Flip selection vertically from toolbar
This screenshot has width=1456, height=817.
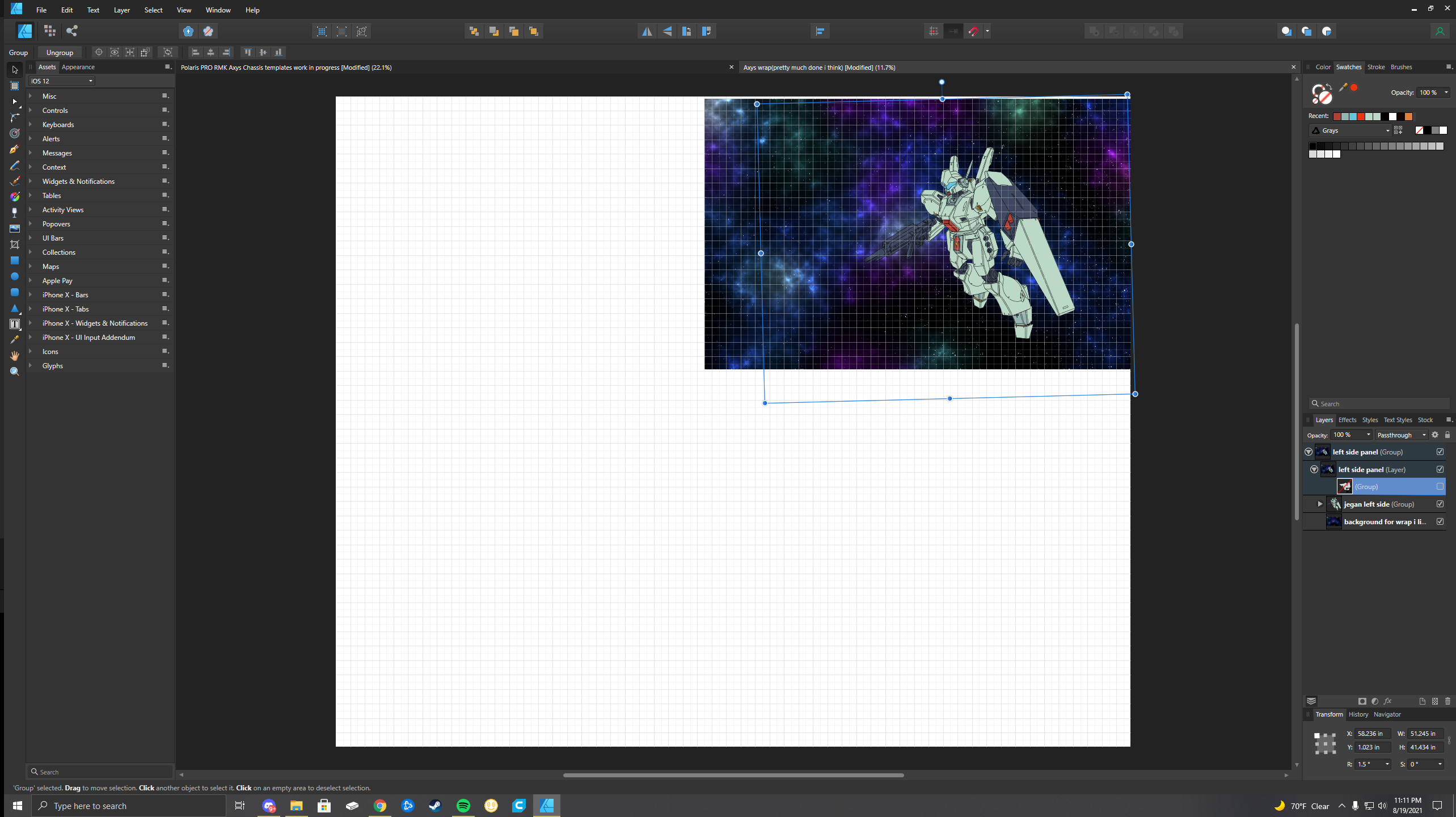pos(667,31)
